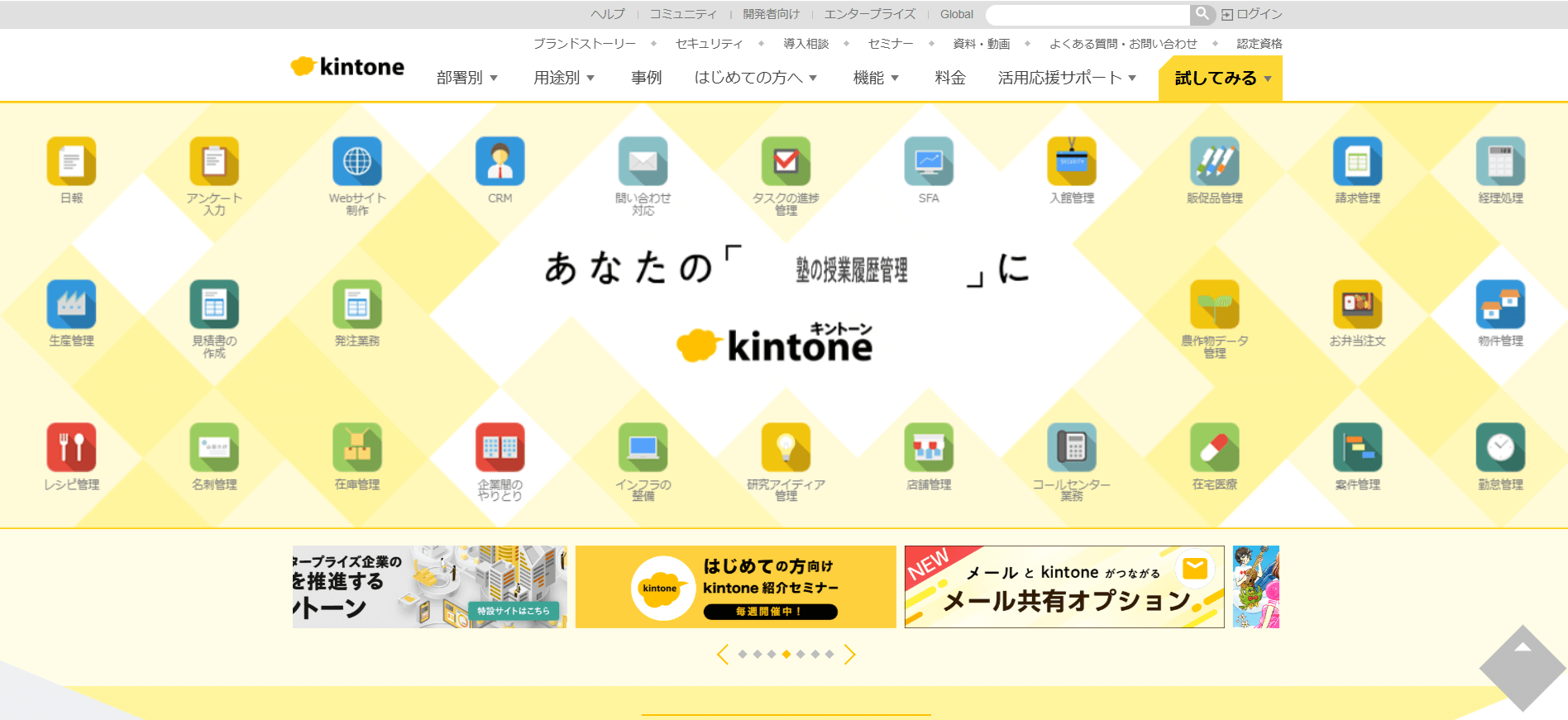1568x720 pixels.
Task: Expand the 用途別 dropdown menu
Action: coord(564,78)
